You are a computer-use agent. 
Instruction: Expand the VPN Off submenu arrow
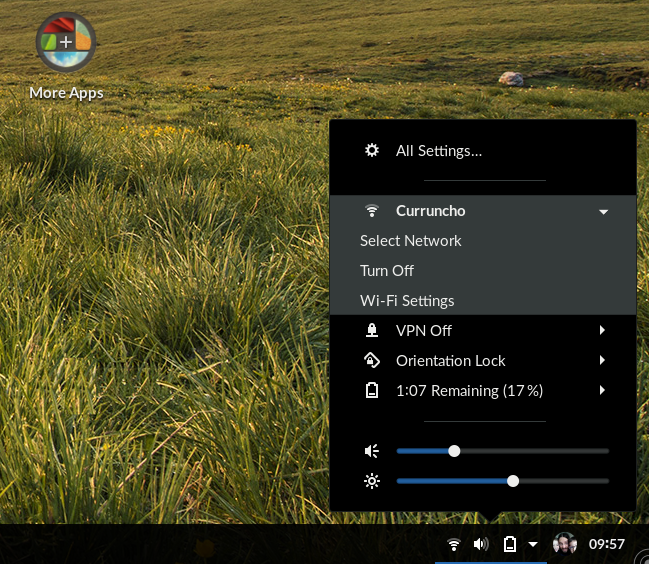click(602, 330)
